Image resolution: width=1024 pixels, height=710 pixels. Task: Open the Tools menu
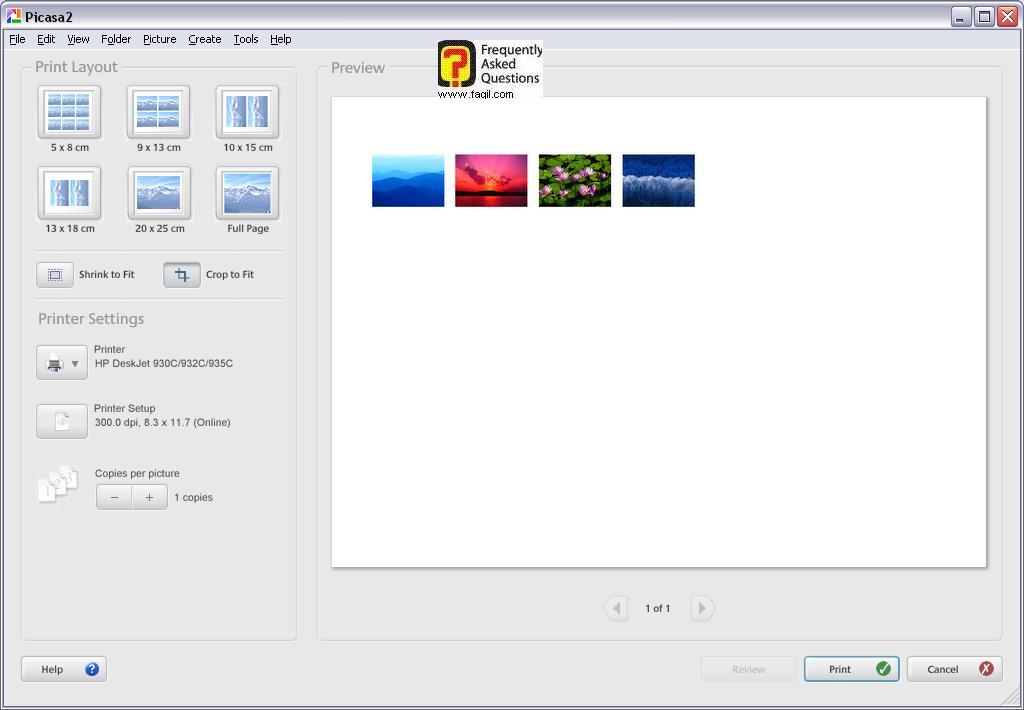[245, 39]
